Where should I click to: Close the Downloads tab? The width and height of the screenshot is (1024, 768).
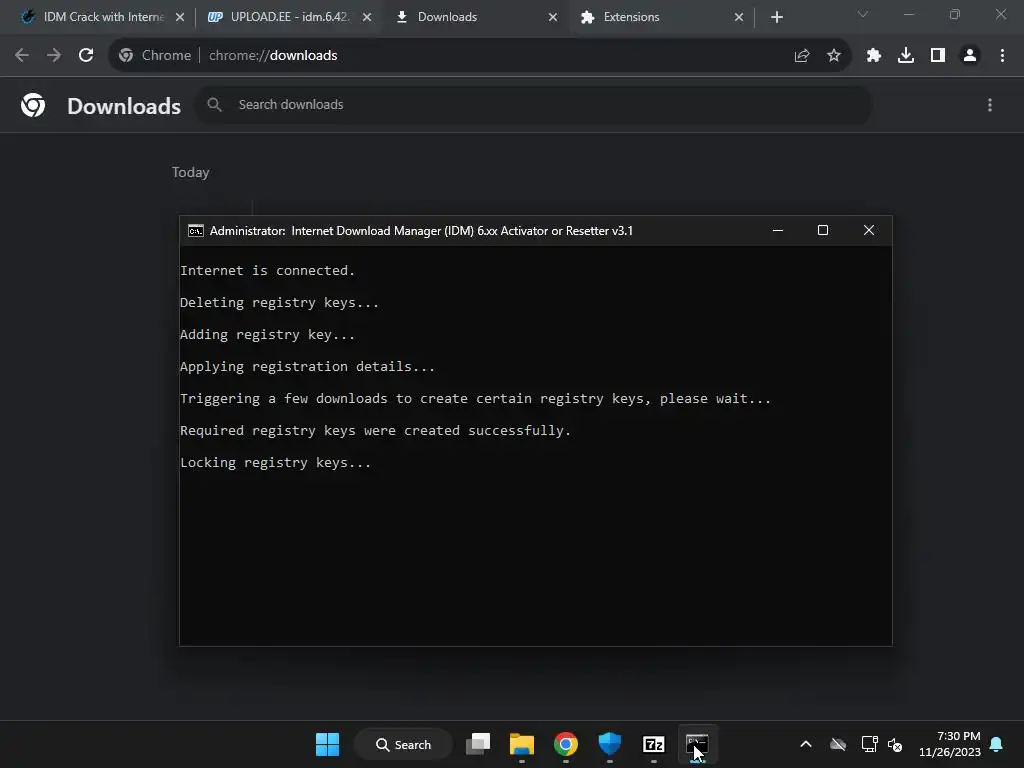pyautogui.click(x=553, y=17)
